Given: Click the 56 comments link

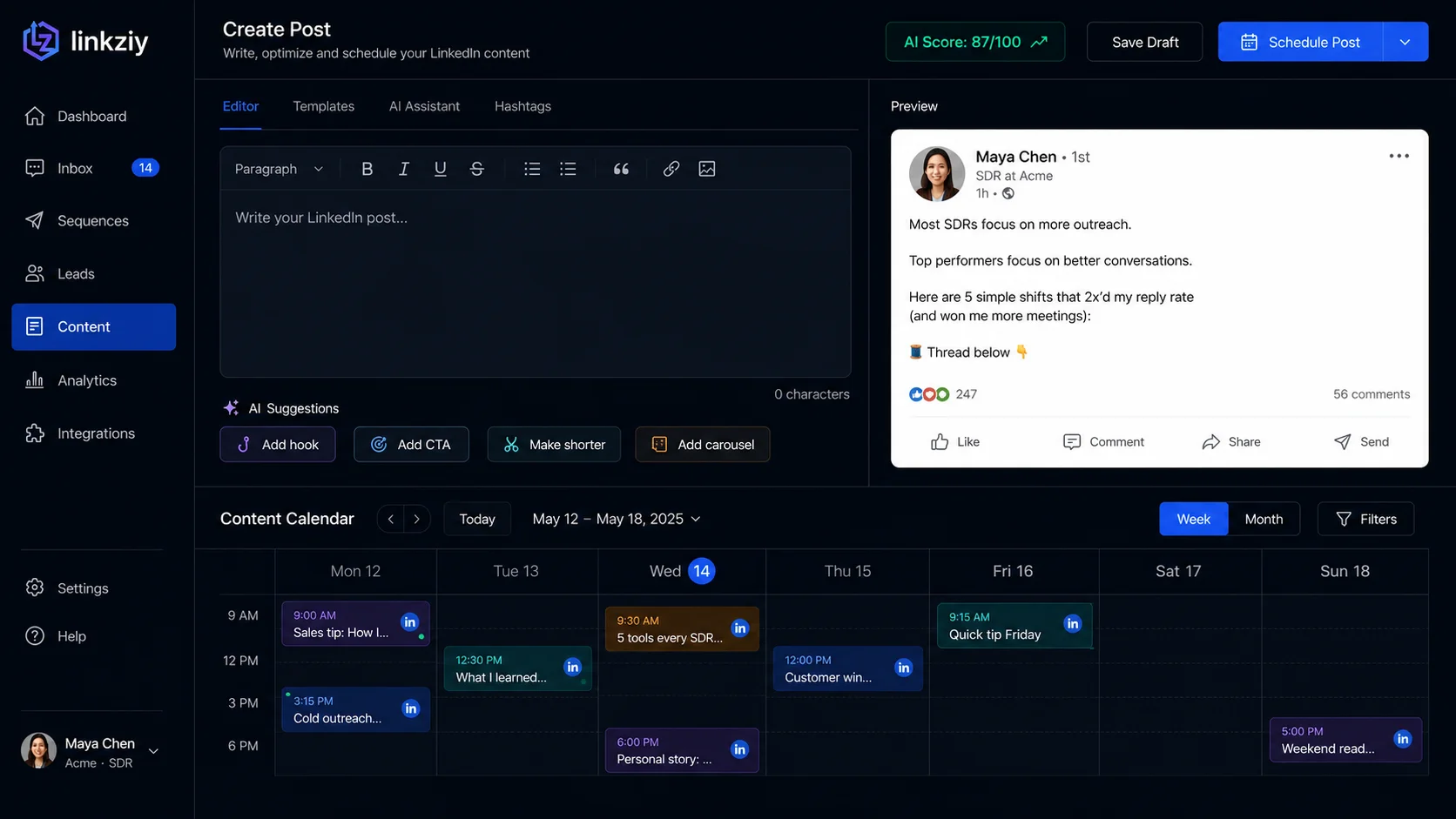Looking at the screenshot, I should [x=1372, y=394].
